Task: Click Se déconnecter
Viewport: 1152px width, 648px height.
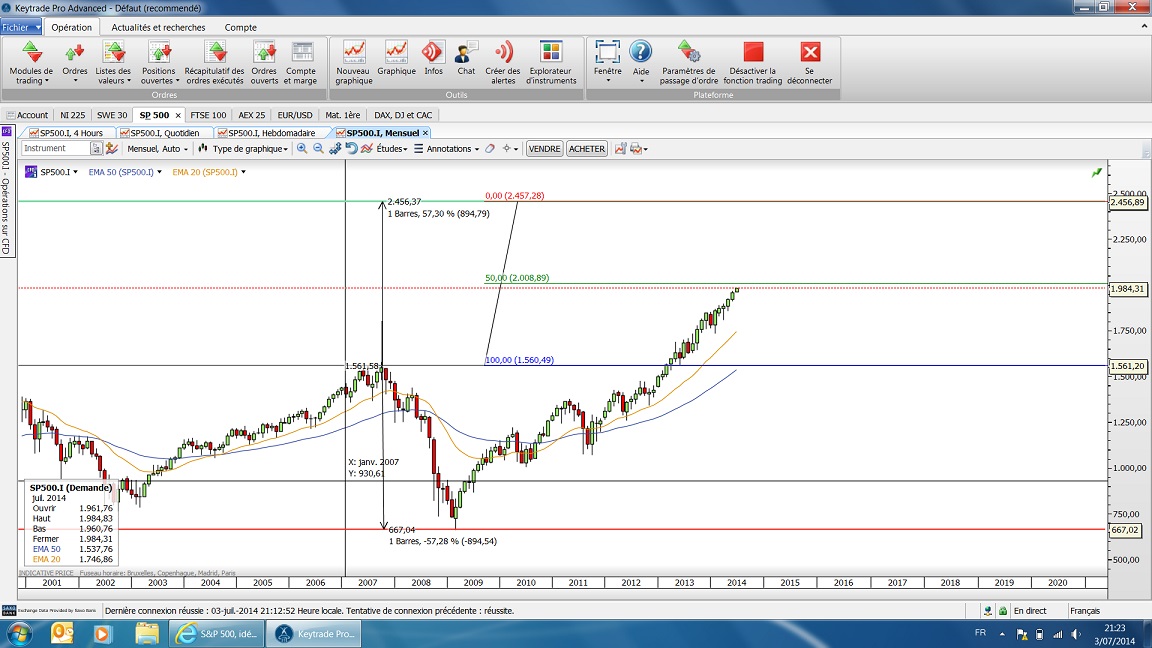Action: [810, 63]
